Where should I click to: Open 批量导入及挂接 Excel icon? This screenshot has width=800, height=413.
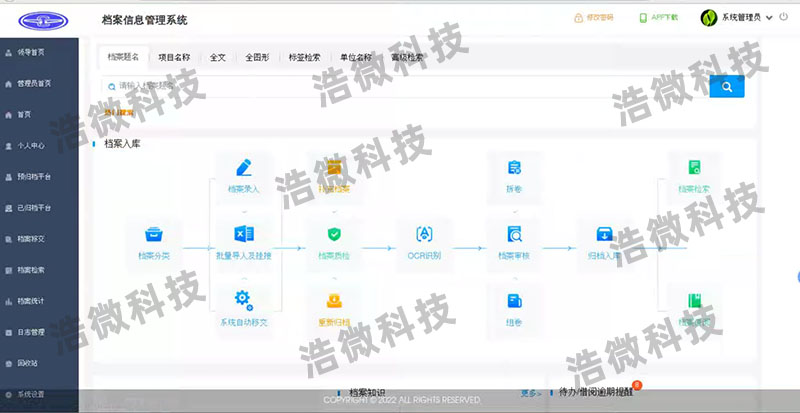point(244,234)
